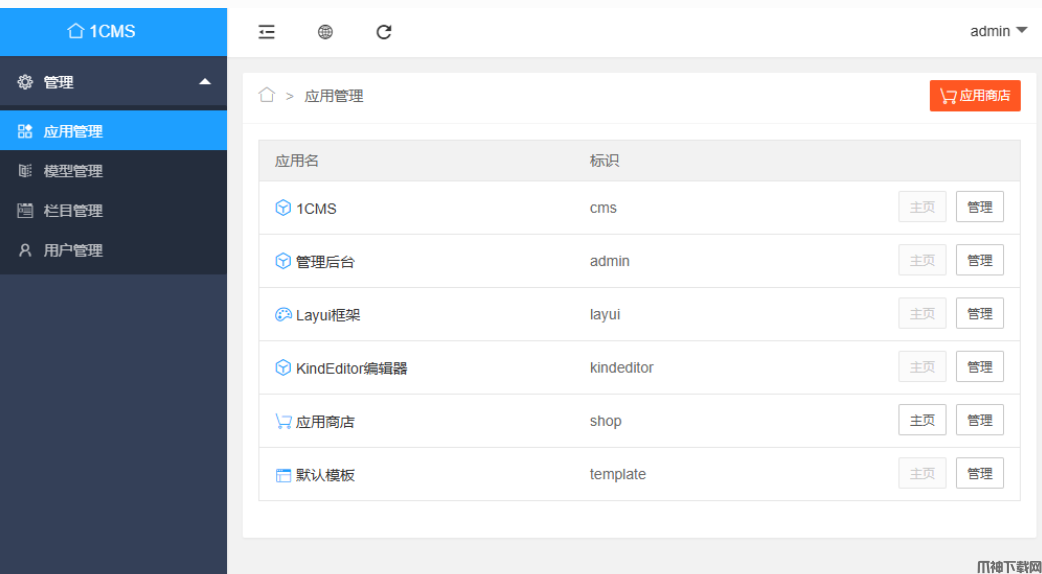Click the cart icon beside 应用商店 row
1042x574 pixels.
[x=283, y=421]
